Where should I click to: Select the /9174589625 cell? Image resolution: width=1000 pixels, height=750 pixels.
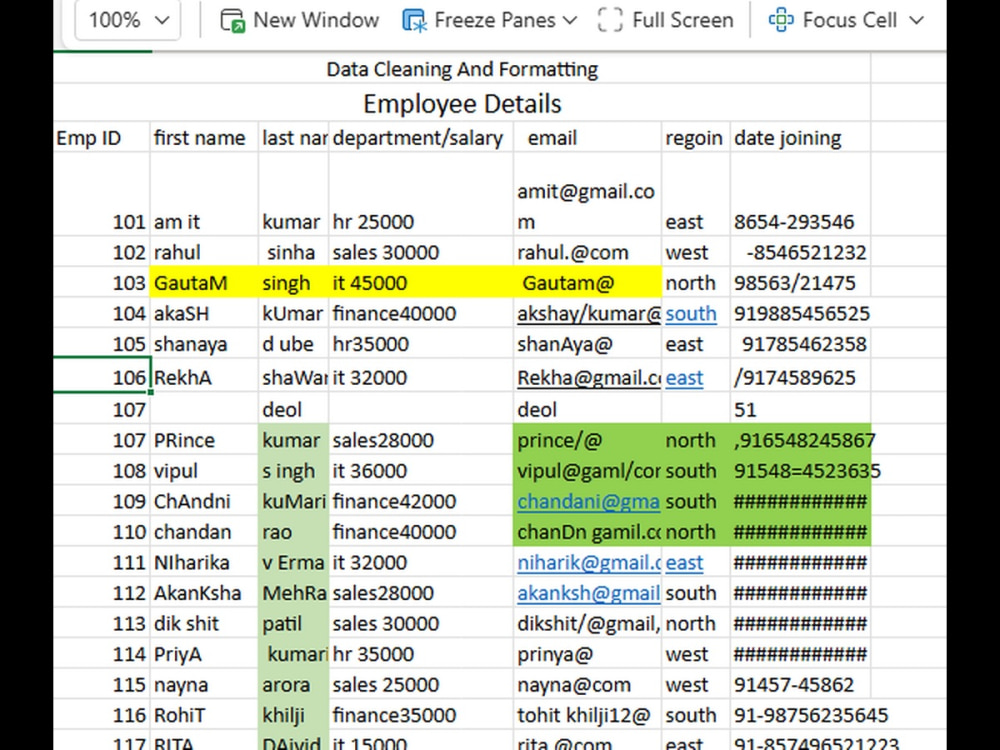pyautogui.click(x=800, y=377)
